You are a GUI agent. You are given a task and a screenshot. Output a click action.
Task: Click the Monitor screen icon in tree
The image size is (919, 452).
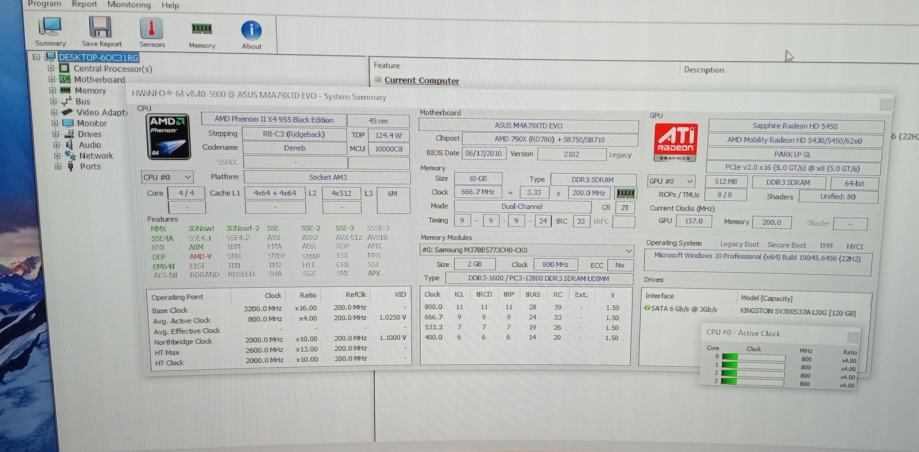pyautogui.click(x=68, y=123)
